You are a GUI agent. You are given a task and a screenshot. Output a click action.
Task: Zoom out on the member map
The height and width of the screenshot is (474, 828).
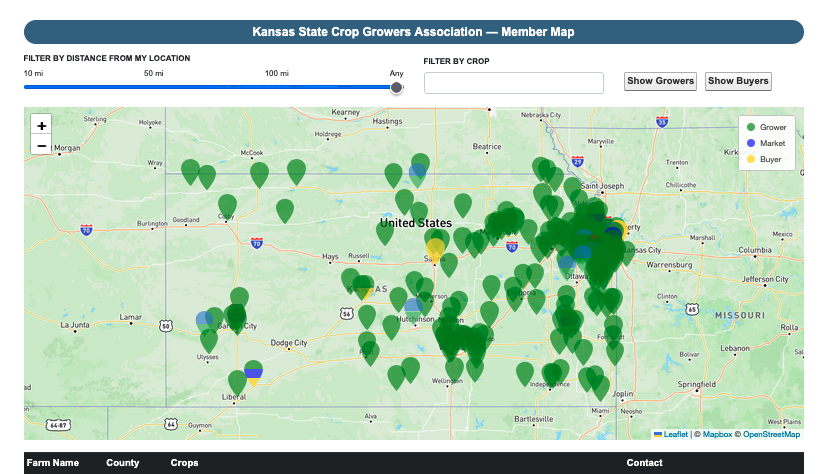[x=41, y=145]
